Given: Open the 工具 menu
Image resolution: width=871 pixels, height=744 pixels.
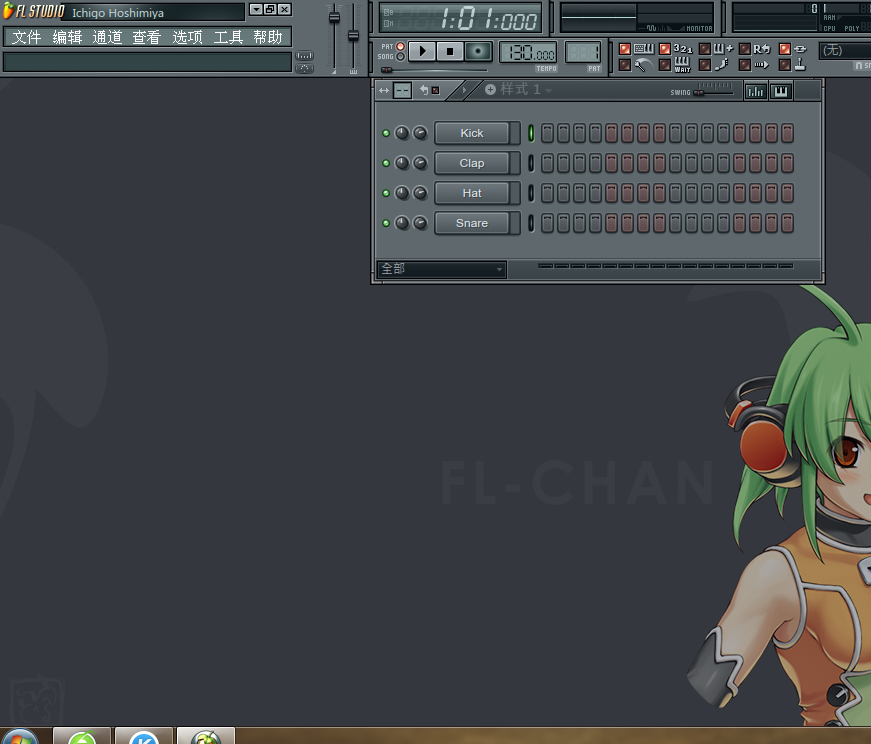Looking at the screenshot, I should point(228,37).
